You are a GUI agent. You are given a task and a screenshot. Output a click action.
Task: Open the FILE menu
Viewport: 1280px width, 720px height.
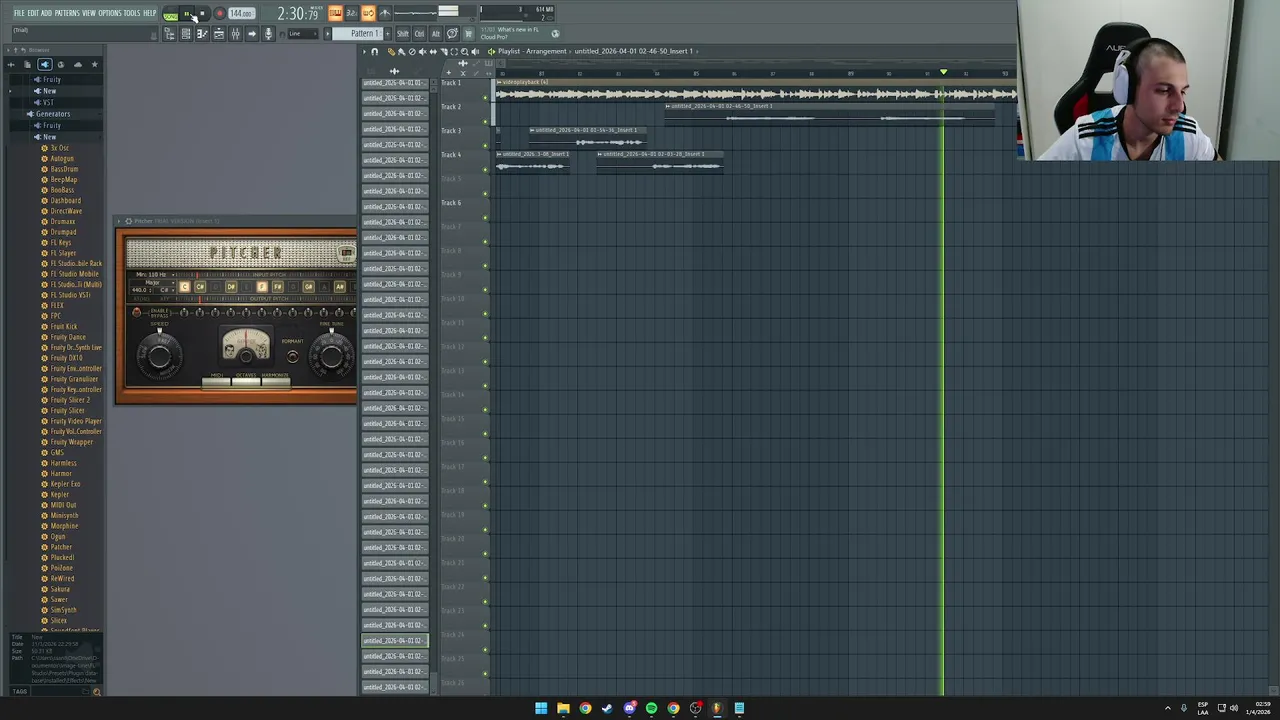[19, 13]
